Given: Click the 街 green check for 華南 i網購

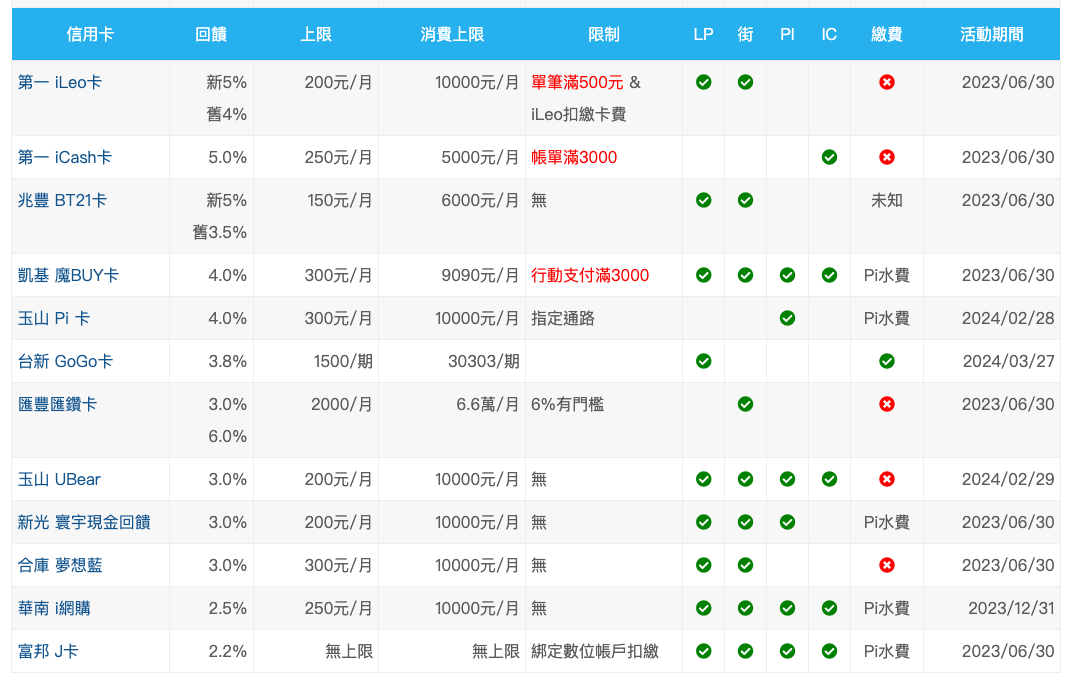Looking at the screenshot, I should pyautogui.click(x=746, y=608).
